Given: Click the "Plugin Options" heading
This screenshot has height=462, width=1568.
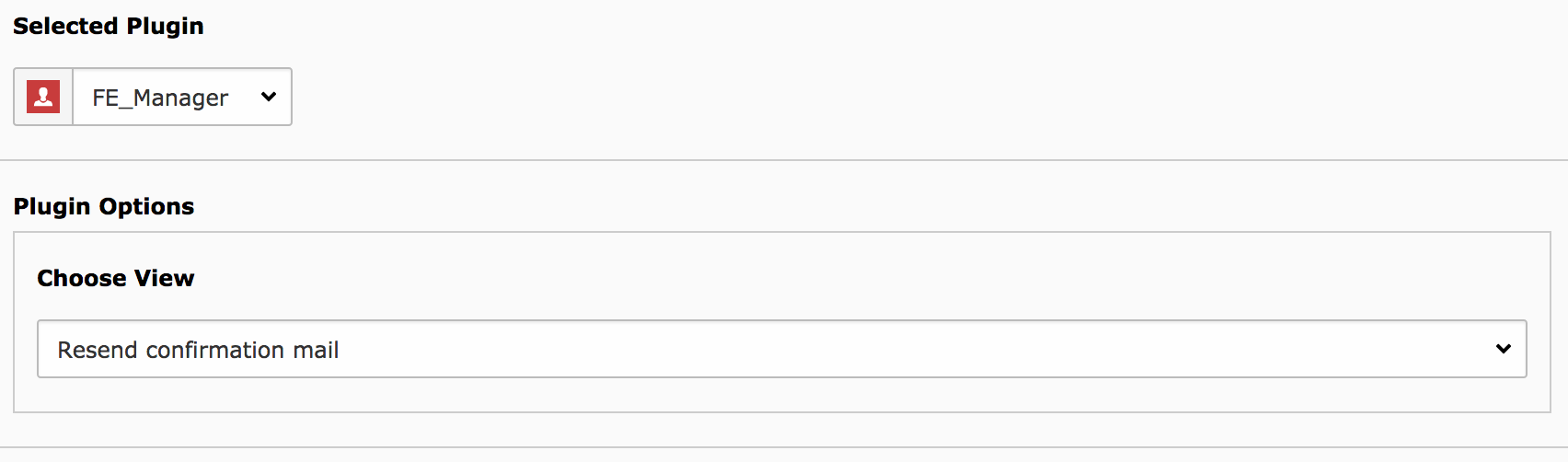Looking at the screenshot, I should 104,206.
